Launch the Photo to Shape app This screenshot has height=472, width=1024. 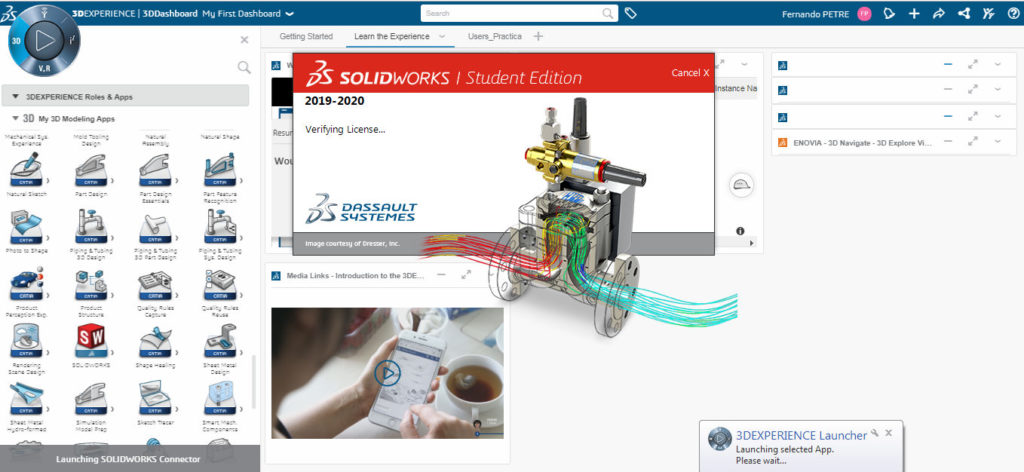point(26,227)
